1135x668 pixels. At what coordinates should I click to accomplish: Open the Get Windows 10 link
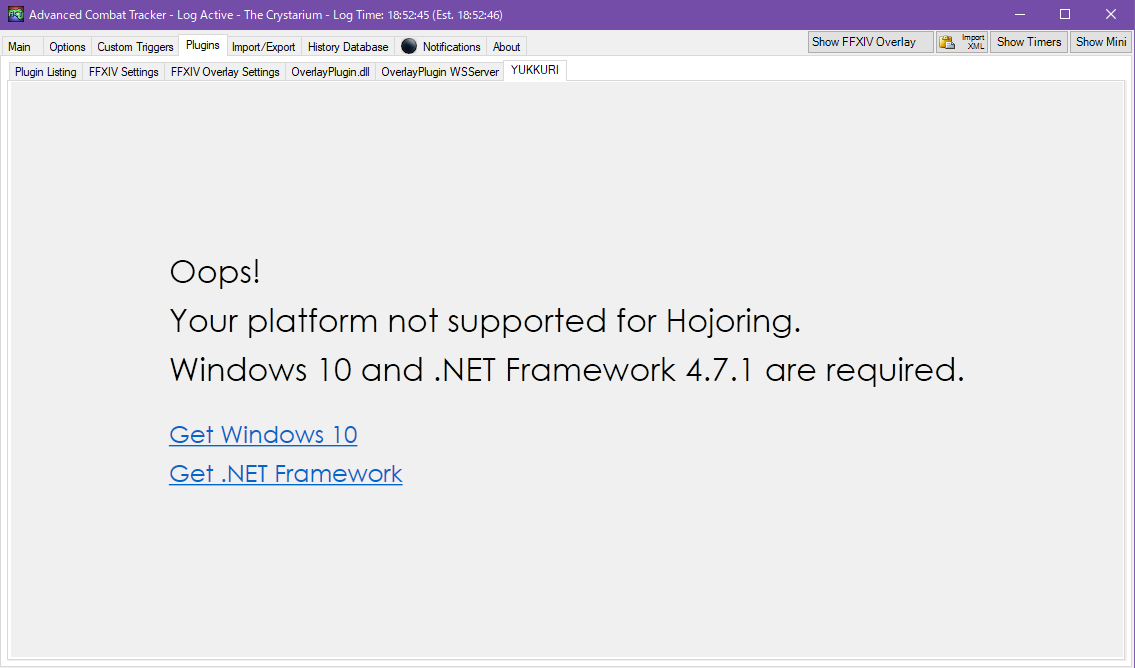coord(262,435)
